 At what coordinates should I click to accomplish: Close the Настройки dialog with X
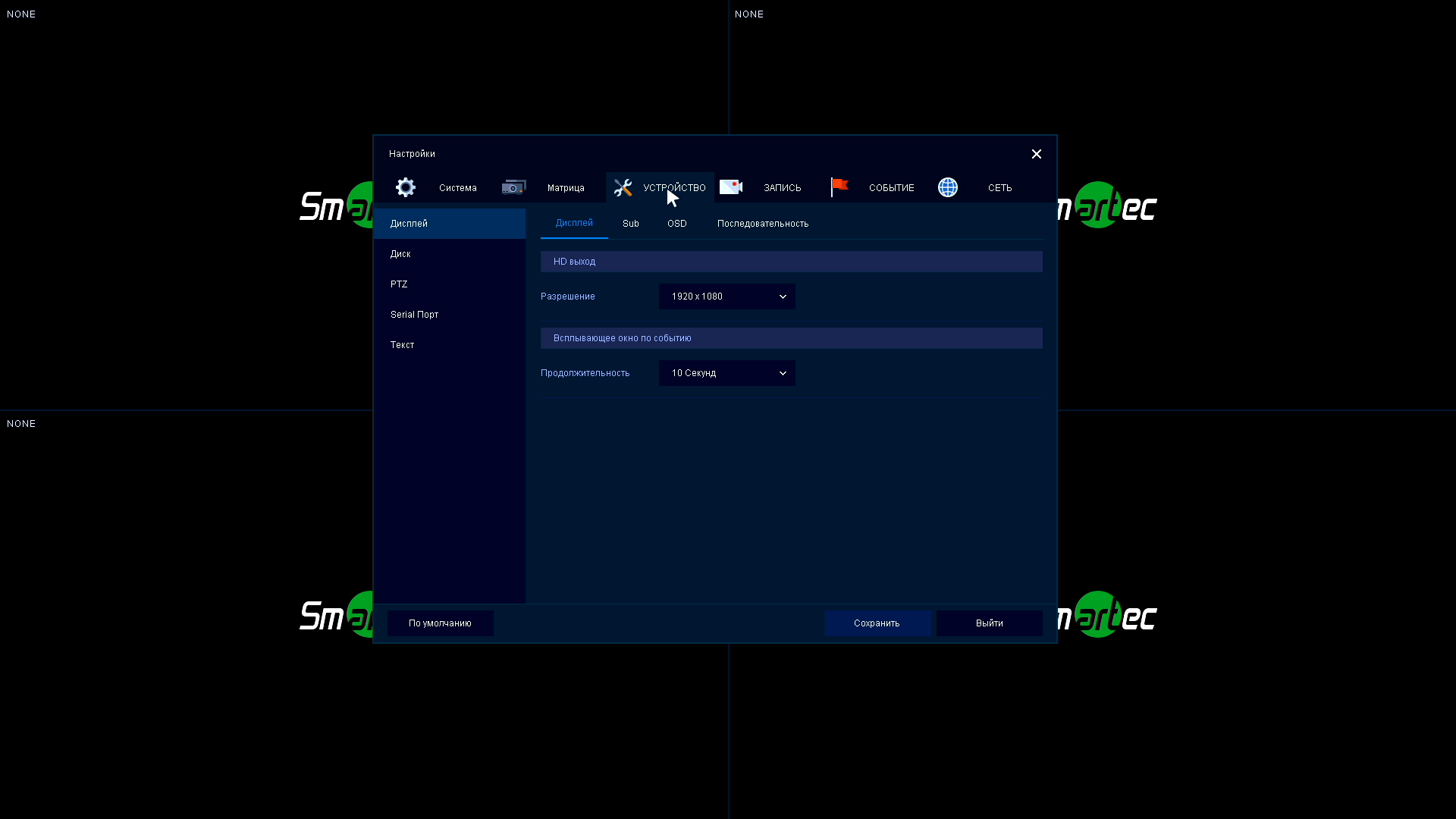1036,154
